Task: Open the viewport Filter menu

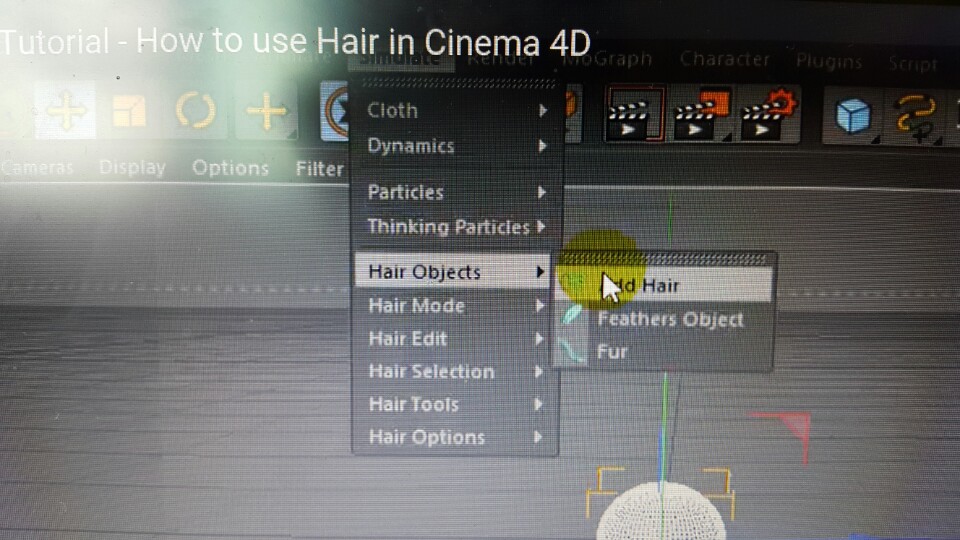Action: click(320, 168)
